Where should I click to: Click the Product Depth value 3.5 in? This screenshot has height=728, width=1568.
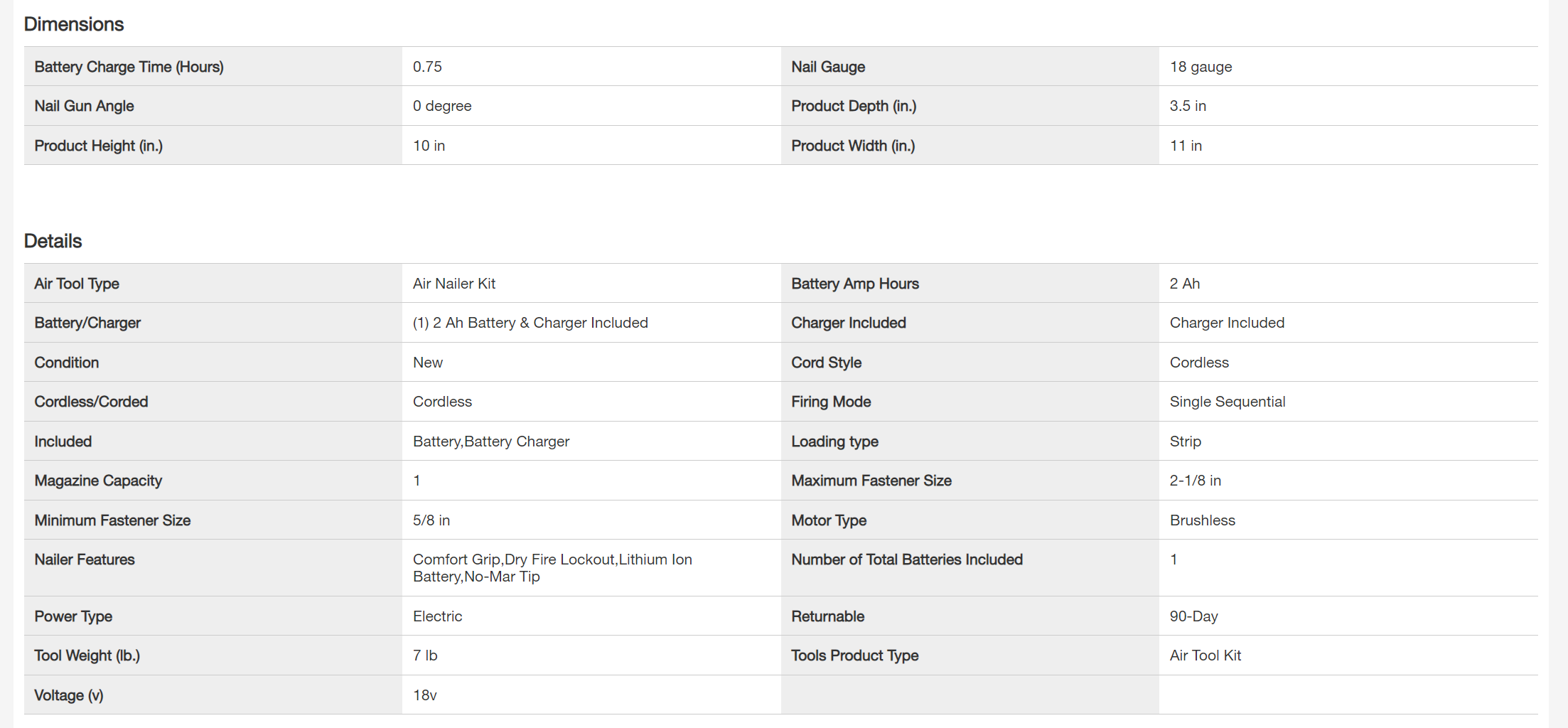1188,106
